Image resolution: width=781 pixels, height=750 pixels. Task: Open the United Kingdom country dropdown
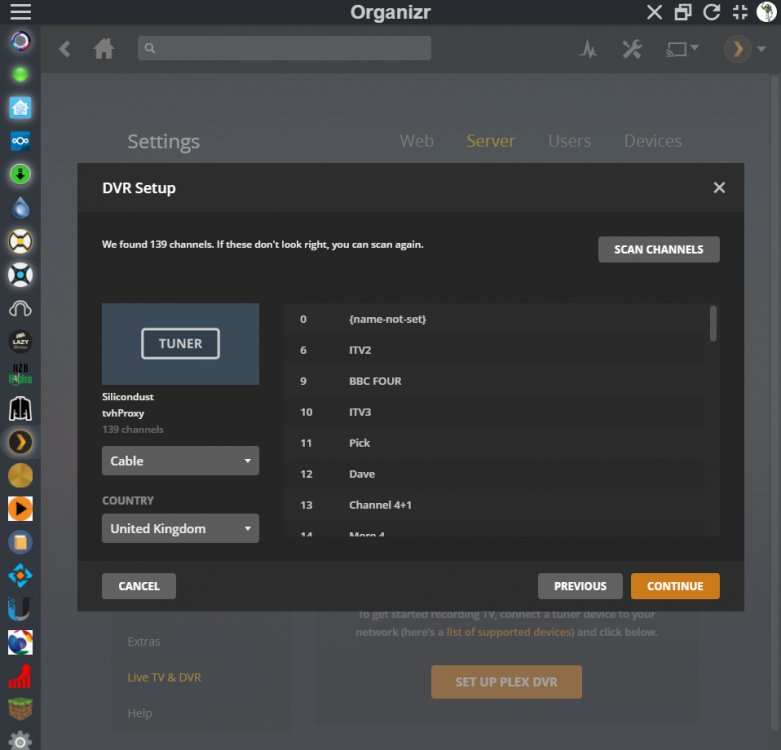tap(180, 528)
